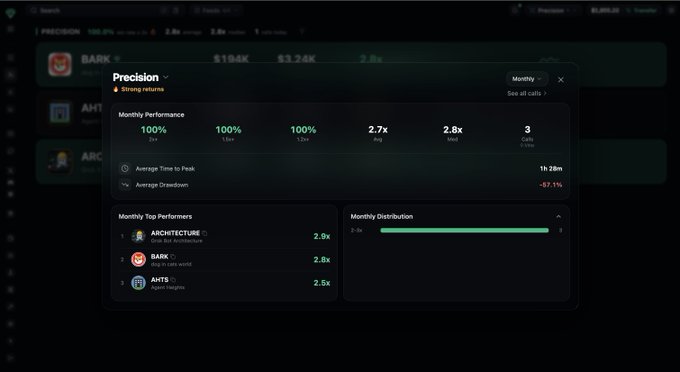Open the See all calls link
The height and width of the screenshot is (372, 680).
point(527,93)
